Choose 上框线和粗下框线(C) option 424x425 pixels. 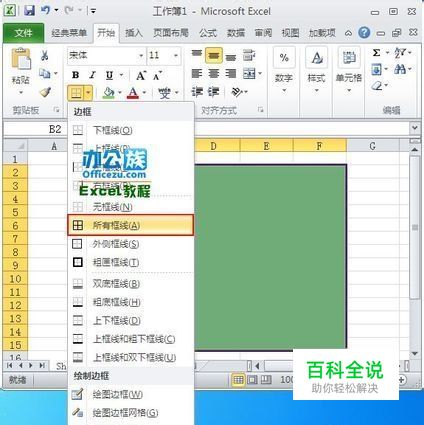point(131,339)
